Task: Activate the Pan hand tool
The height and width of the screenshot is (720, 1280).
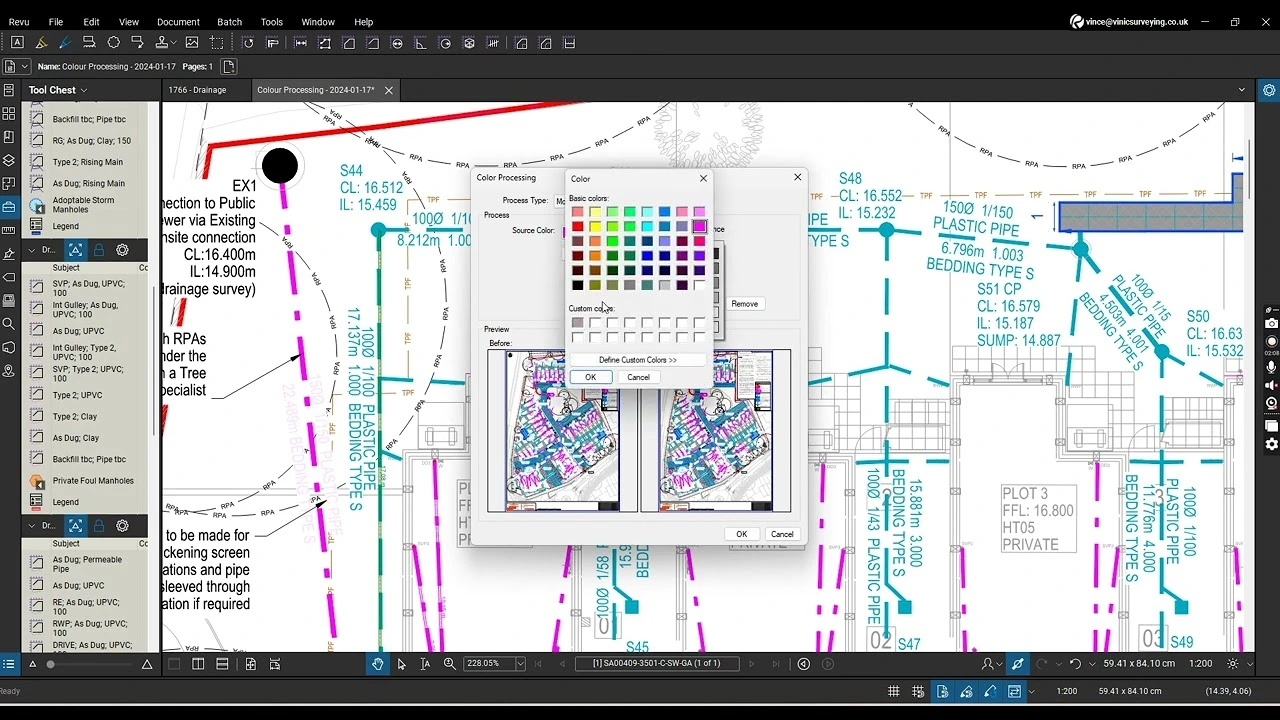Action: coord(378,664)
